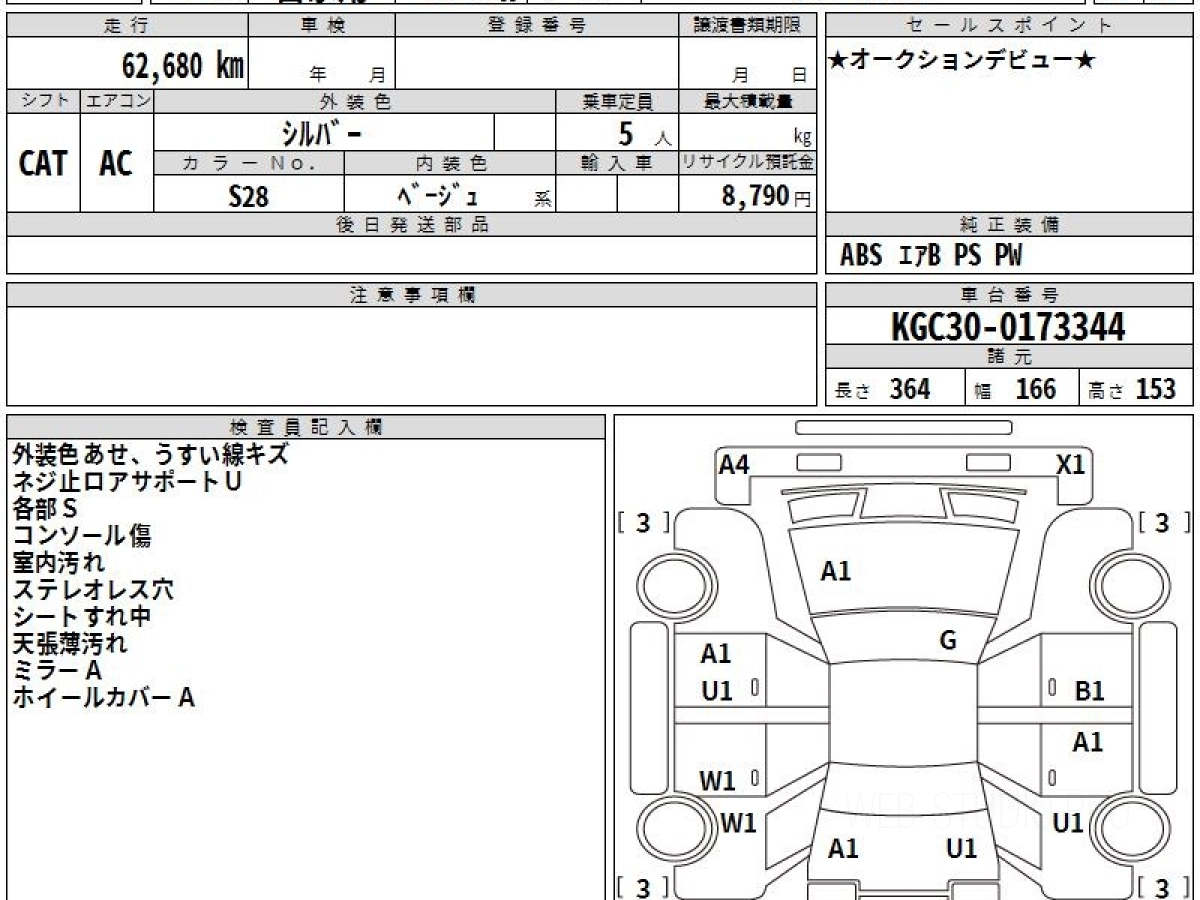The height and width of the screenshot is (900, 1200).
Task: Select the コンソール傷 inspector note
Action: (82, 535)
